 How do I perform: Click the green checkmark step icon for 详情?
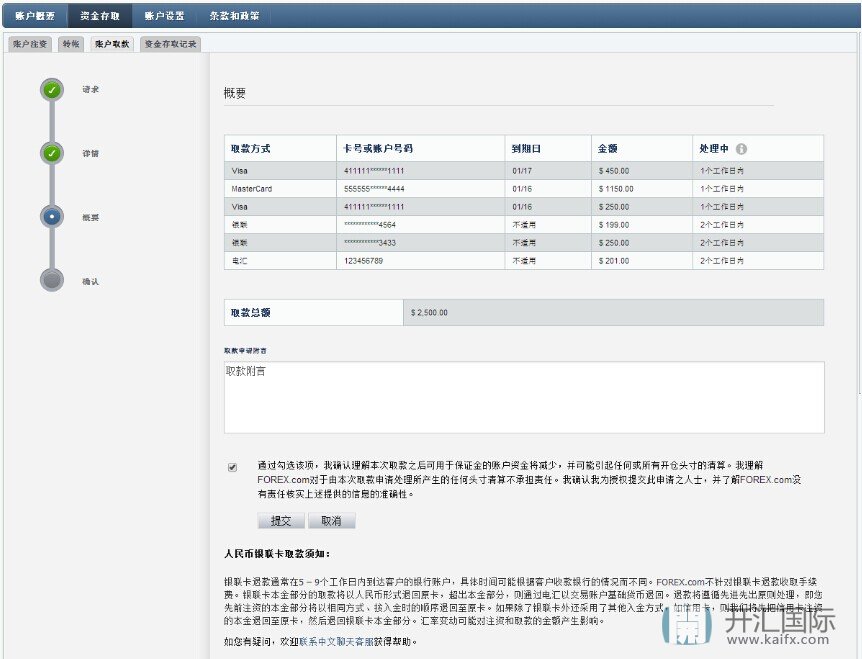tap(52, 153)
